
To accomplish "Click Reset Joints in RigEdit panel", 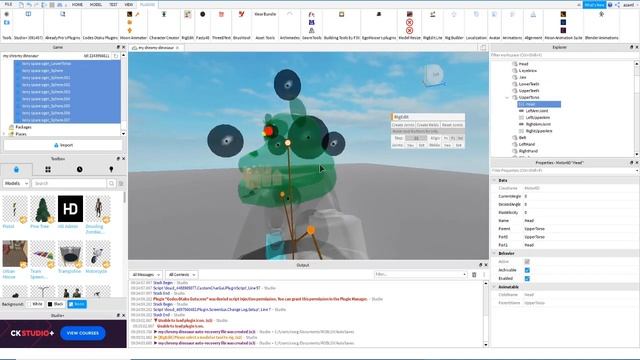I will point(452,125).
